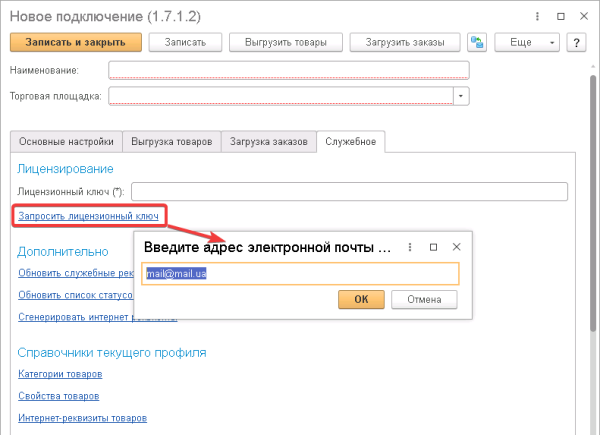600x435 pixels.
Task: Click the Записать button
Action: coord(185,42)
